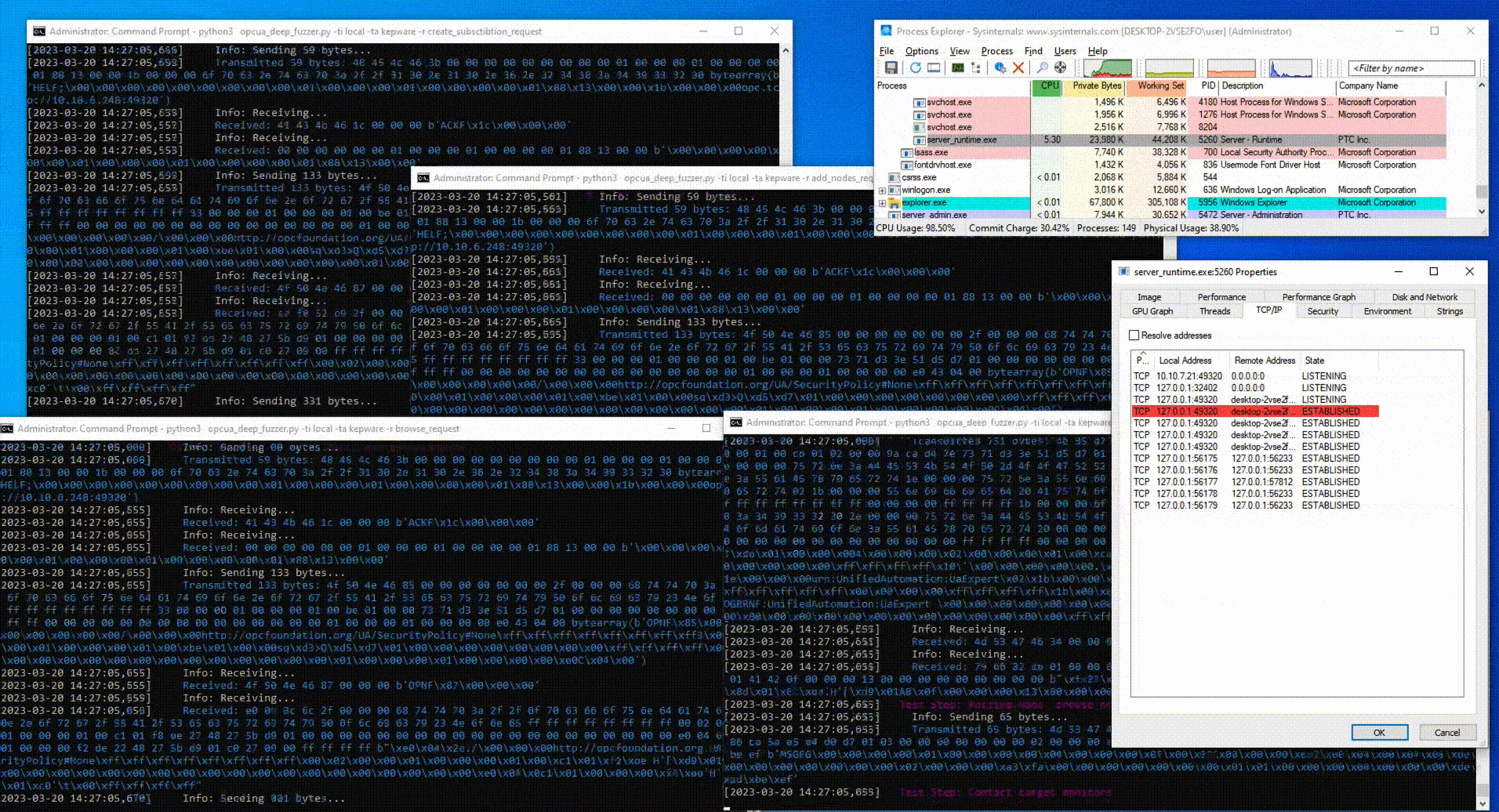Toggle the Show Lower Pane view
Viewport: 1499px width, 812px height.
tap(934, 68)
